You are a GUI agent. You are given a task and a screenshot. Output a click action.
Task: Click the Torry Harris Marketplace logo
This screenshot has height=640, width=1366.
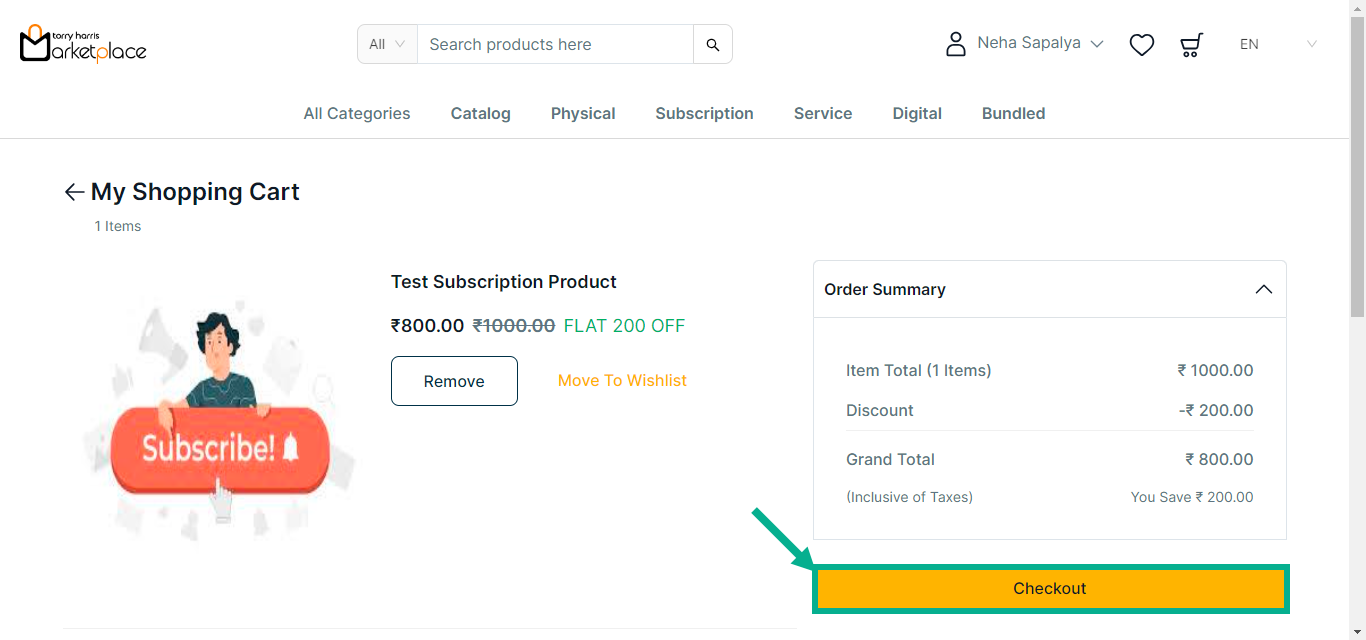point(83,44)
